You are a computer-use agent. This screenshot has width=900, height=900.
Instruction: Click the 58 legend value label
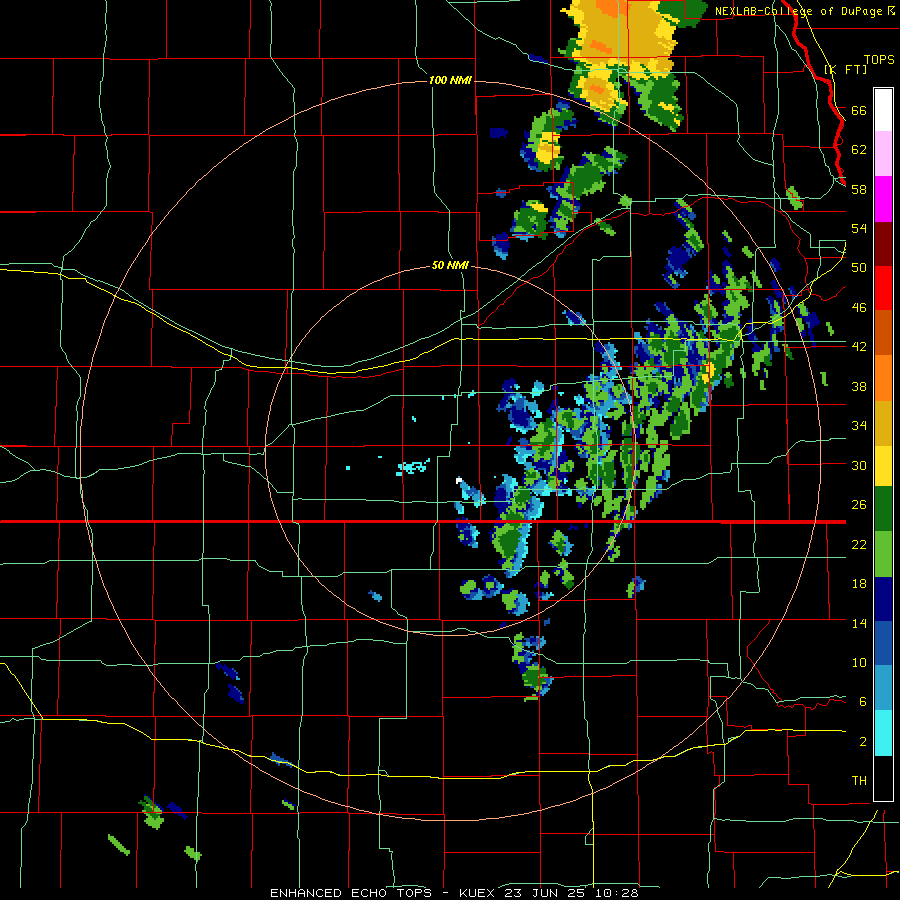[859, 189]
